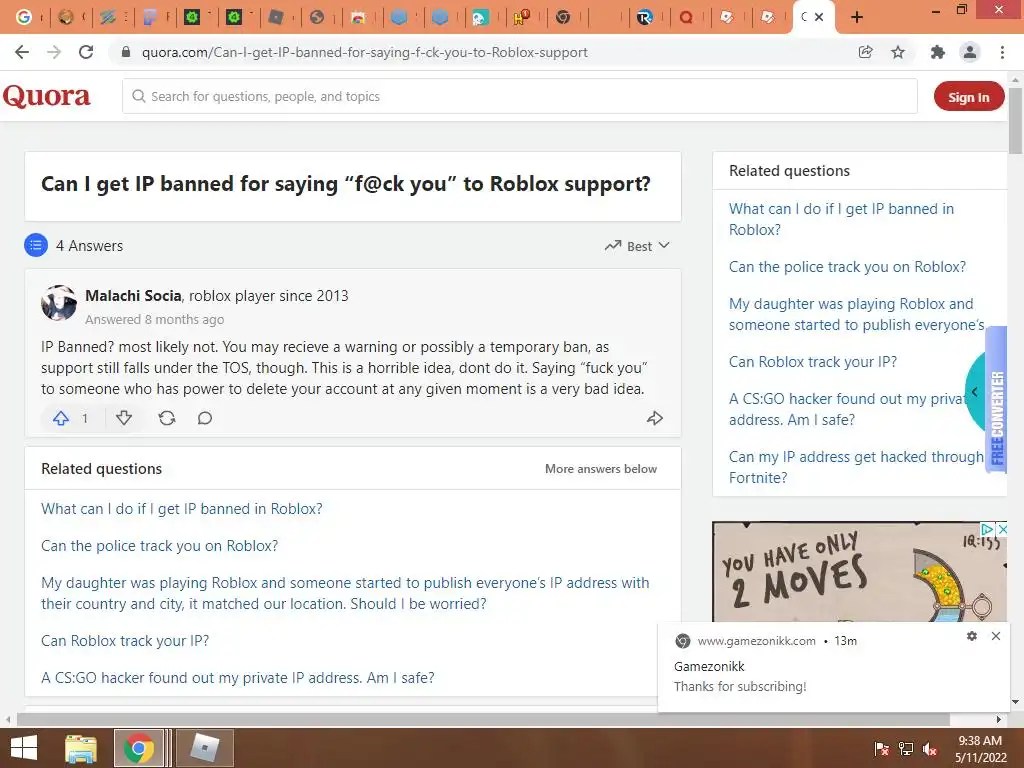Bookmark this page with the star icon

pyautogui.click(x=898, y=52)
